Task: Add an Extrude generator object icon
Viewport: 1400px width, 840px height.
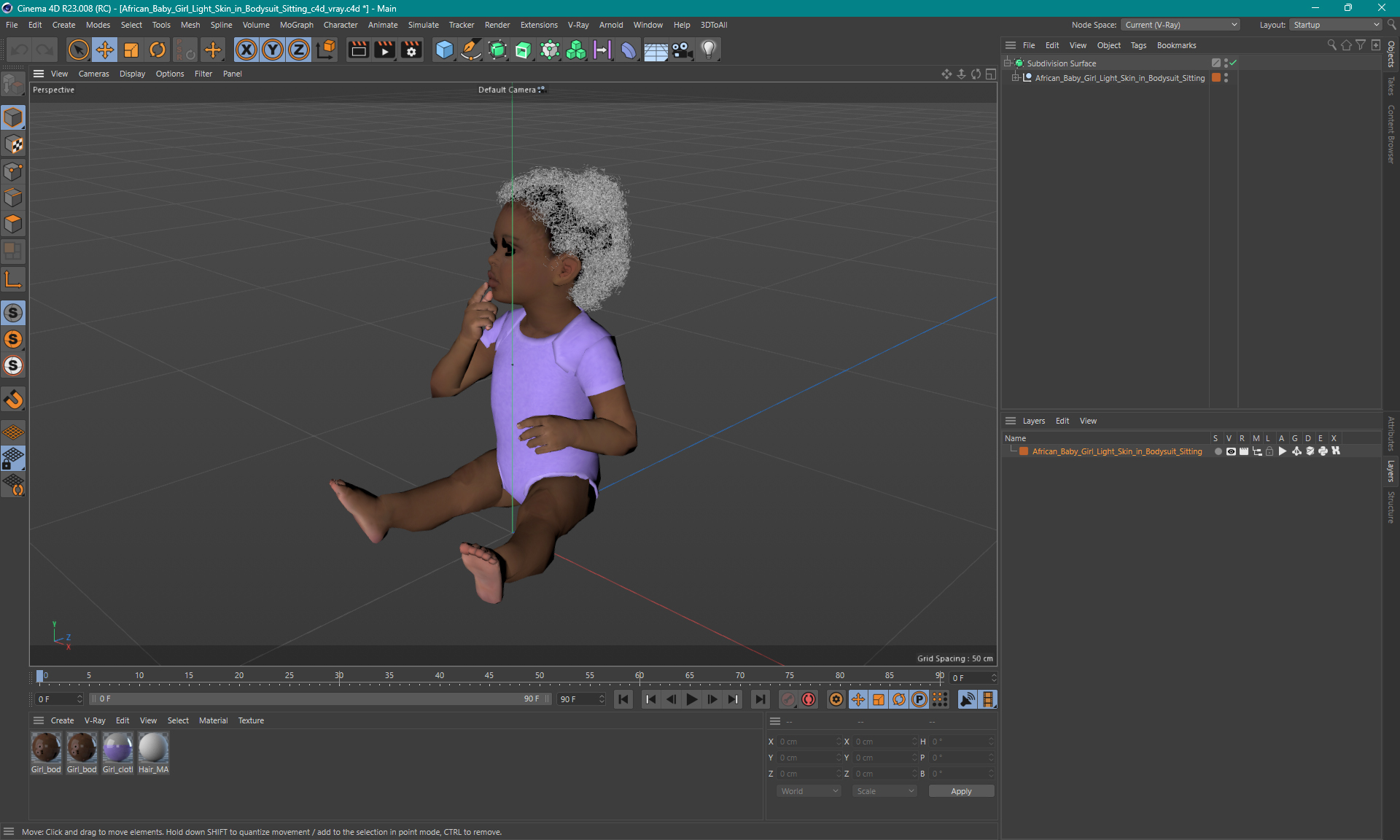Action: point(524,50)
